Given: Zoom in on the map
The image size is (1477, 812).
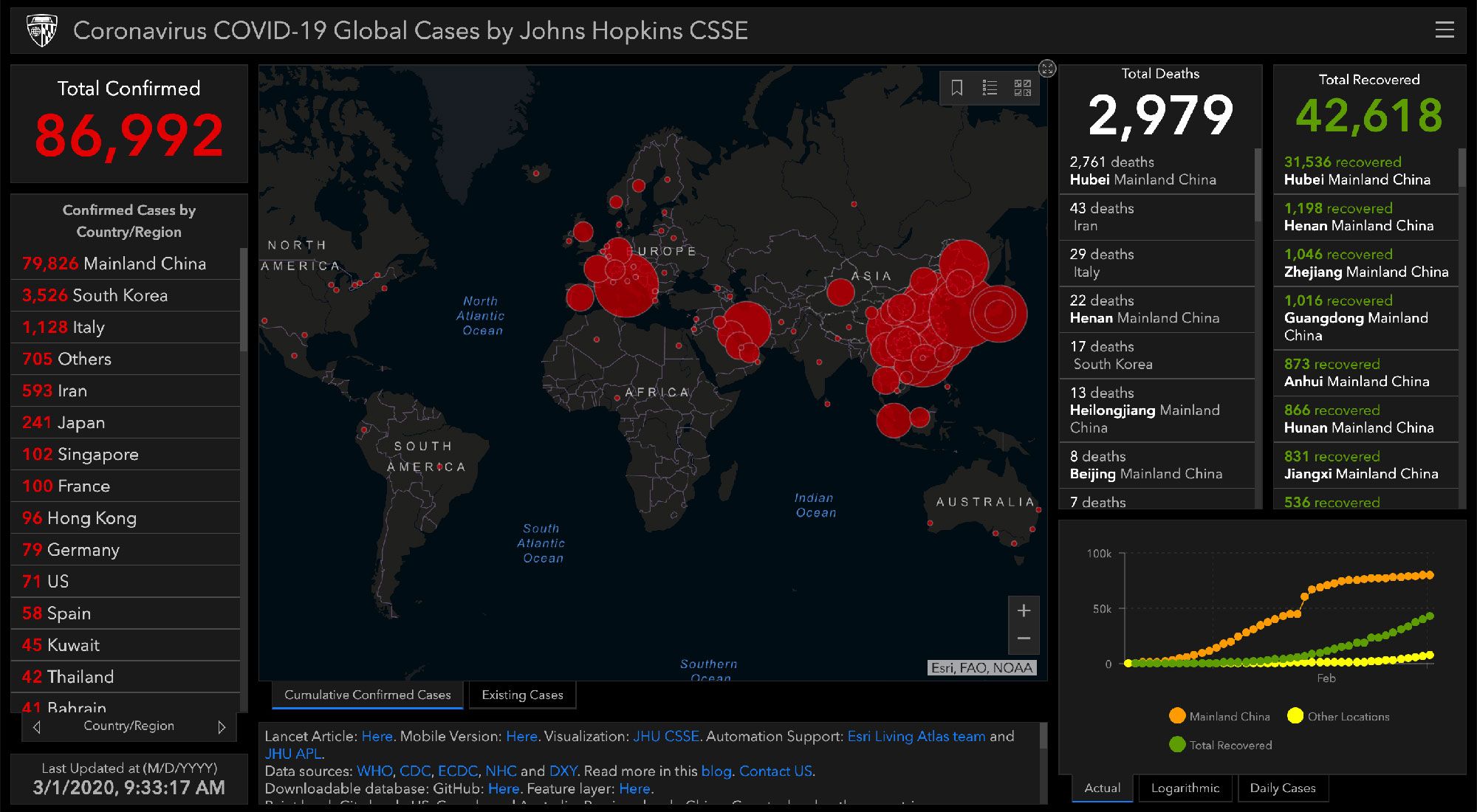Looking at the screenshot, I should (1024, 611).
